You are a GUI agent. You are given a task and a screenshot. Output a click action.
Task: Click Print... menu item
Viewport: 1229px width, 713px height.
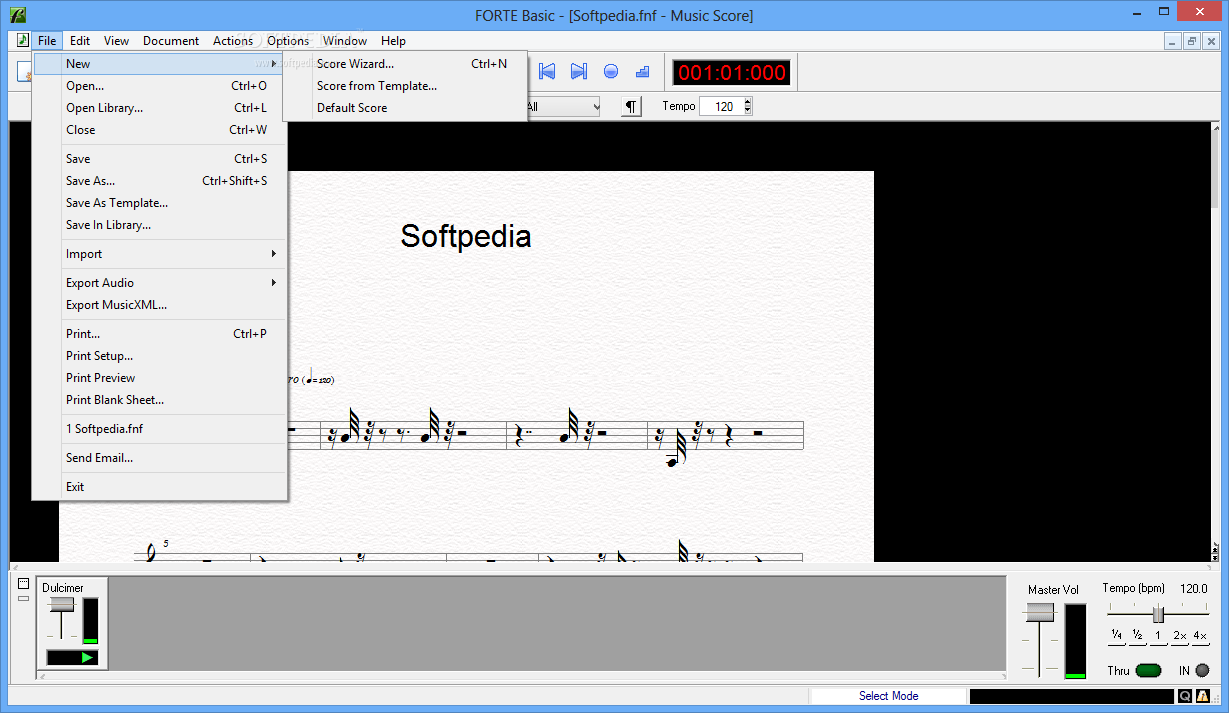point(160,334)
